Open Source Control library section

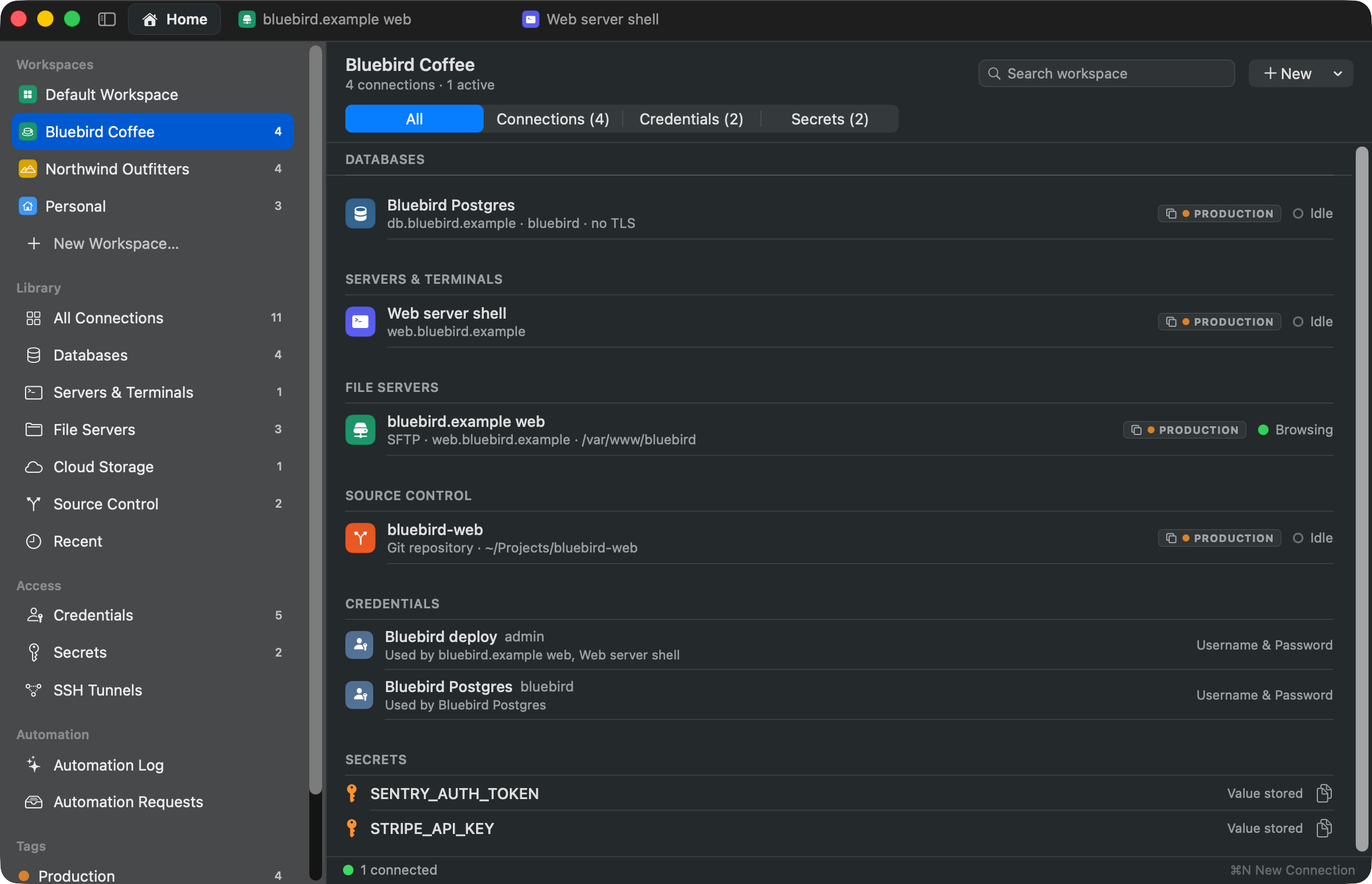point(152,504)
